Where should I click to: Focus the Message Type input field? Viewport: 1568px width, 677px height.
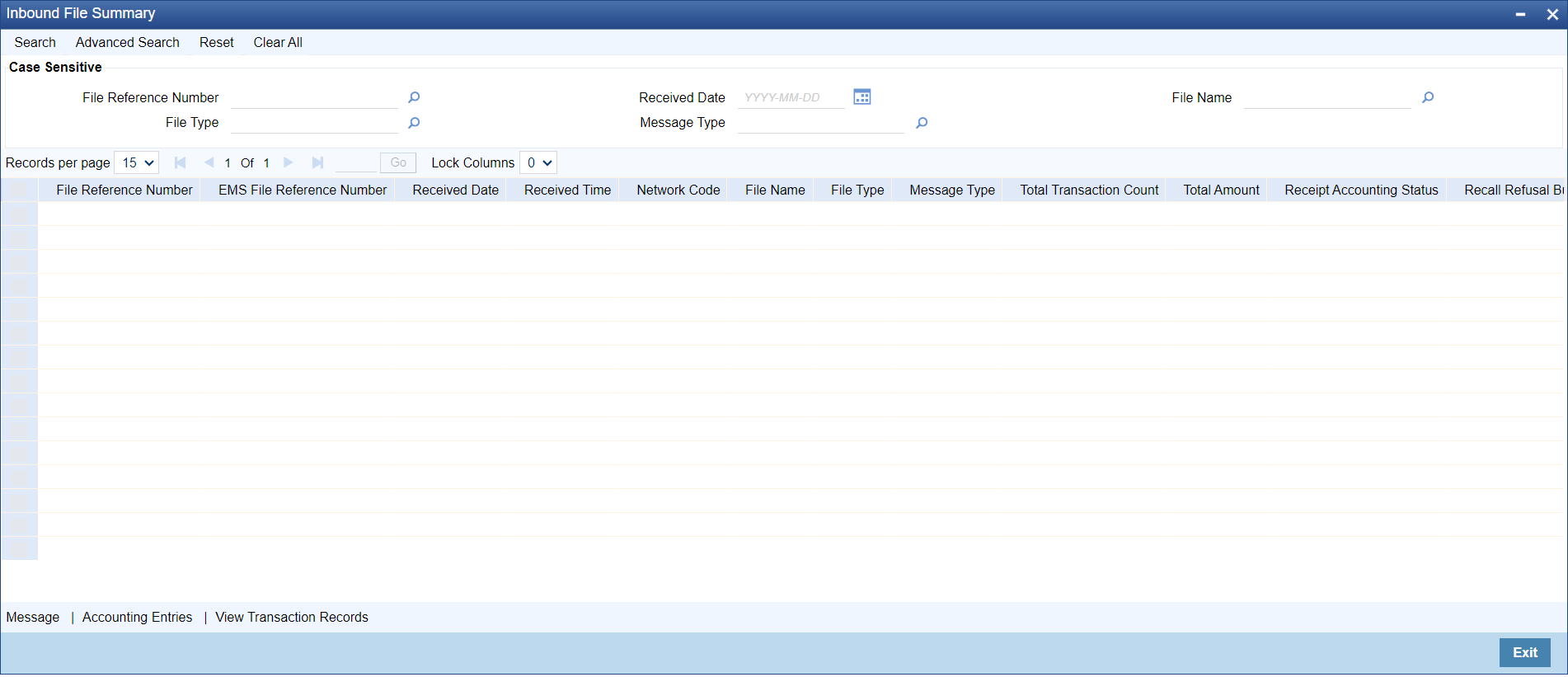(821, 123)
